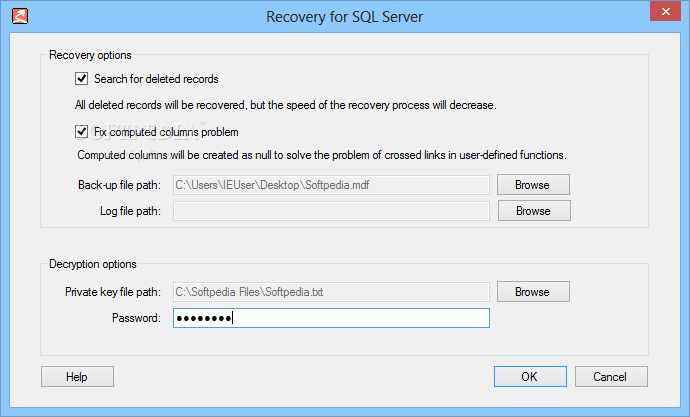Click the 'Decryption options' group label
Screen dimensions: 690x417
coord(93,264)
